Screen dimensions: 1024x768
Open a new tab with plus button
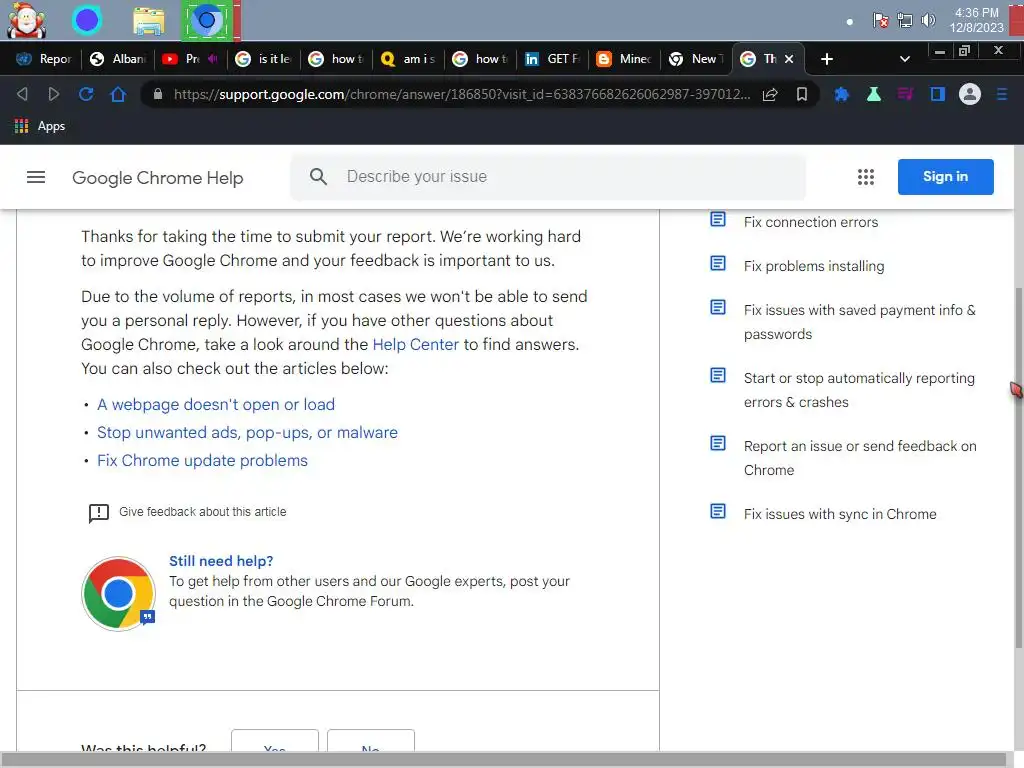point(827,59)
